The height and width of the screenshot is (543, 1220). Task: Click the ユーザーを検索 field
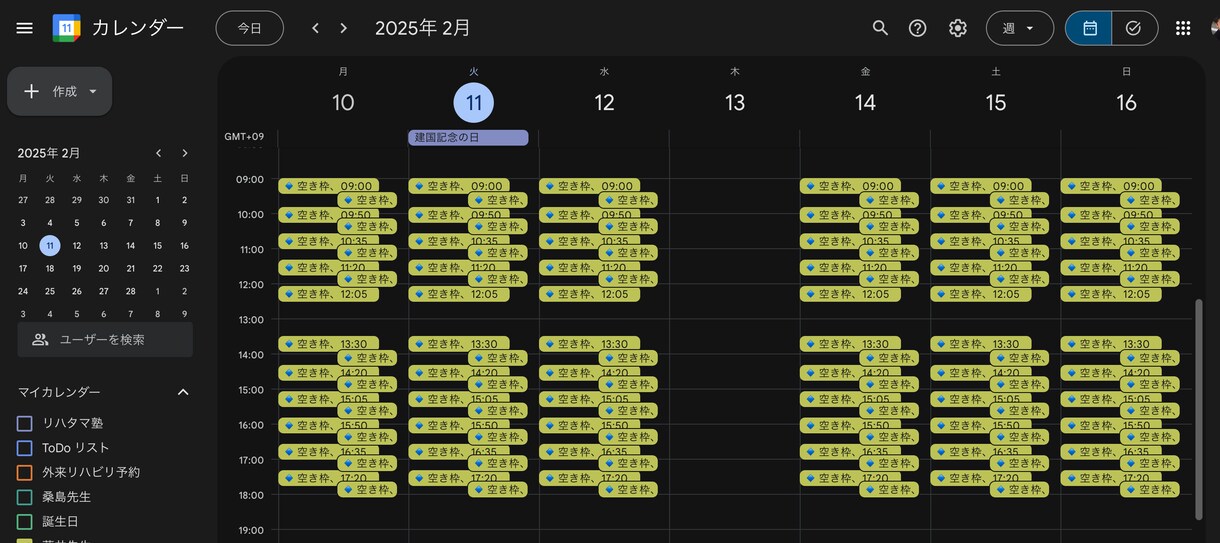tap(105, 339)
